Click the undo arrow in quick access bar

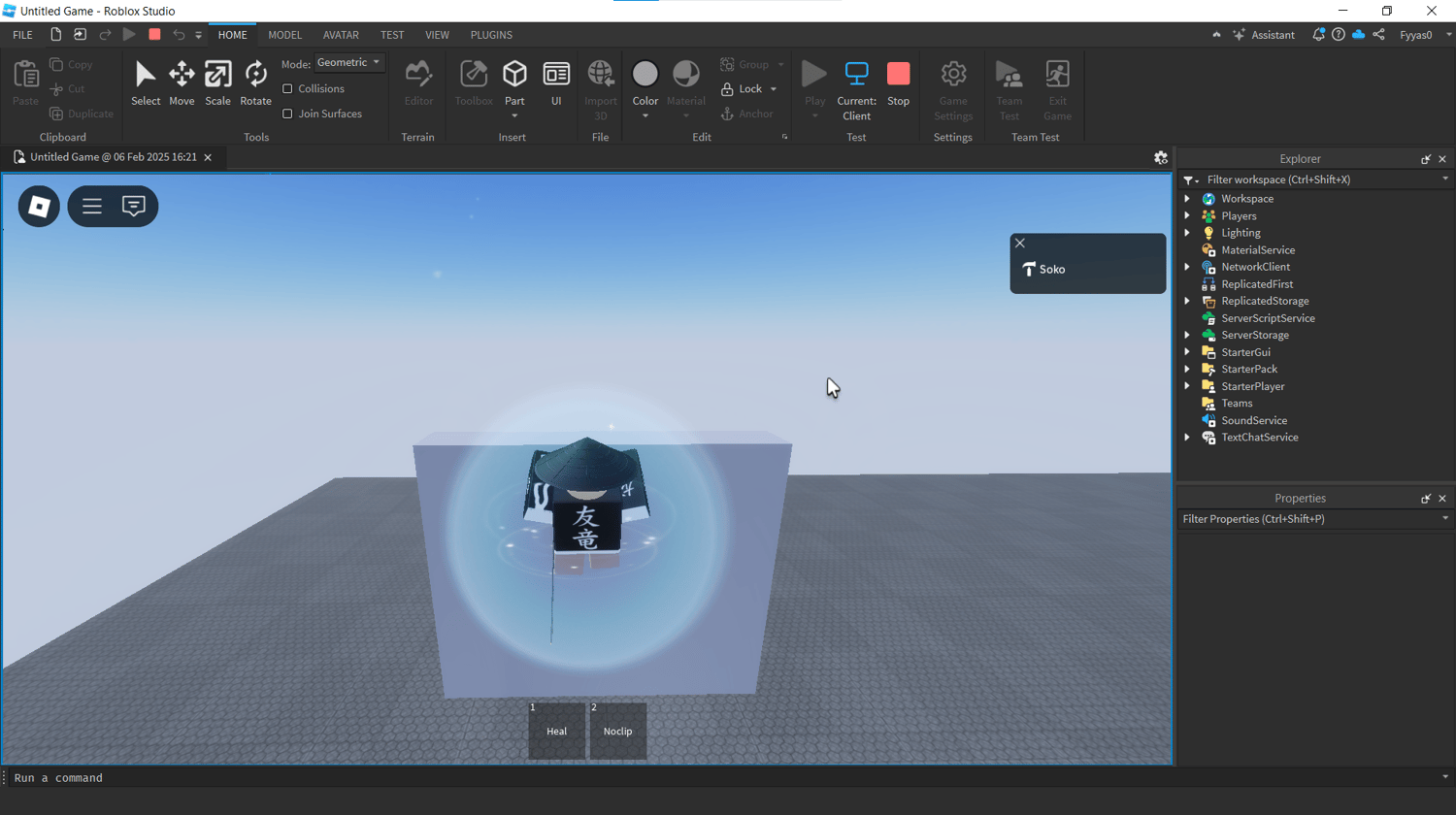[x=179, y=35]
